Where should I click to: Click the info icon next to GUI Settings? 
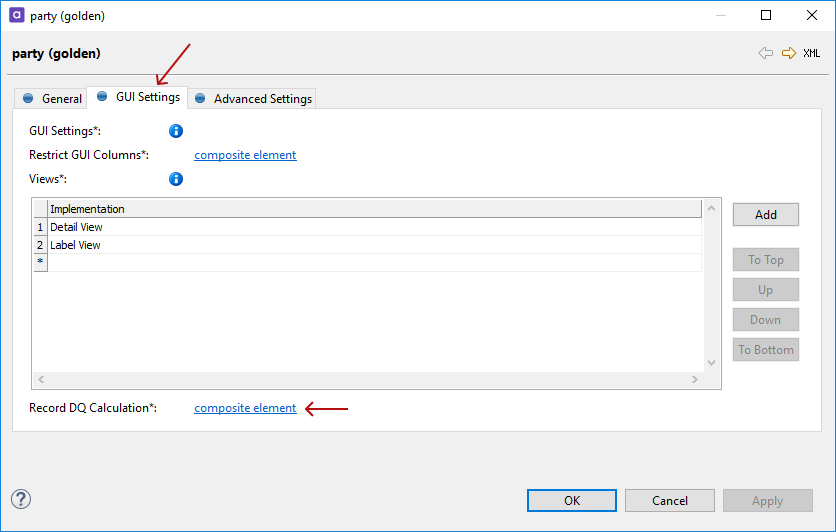176,131
